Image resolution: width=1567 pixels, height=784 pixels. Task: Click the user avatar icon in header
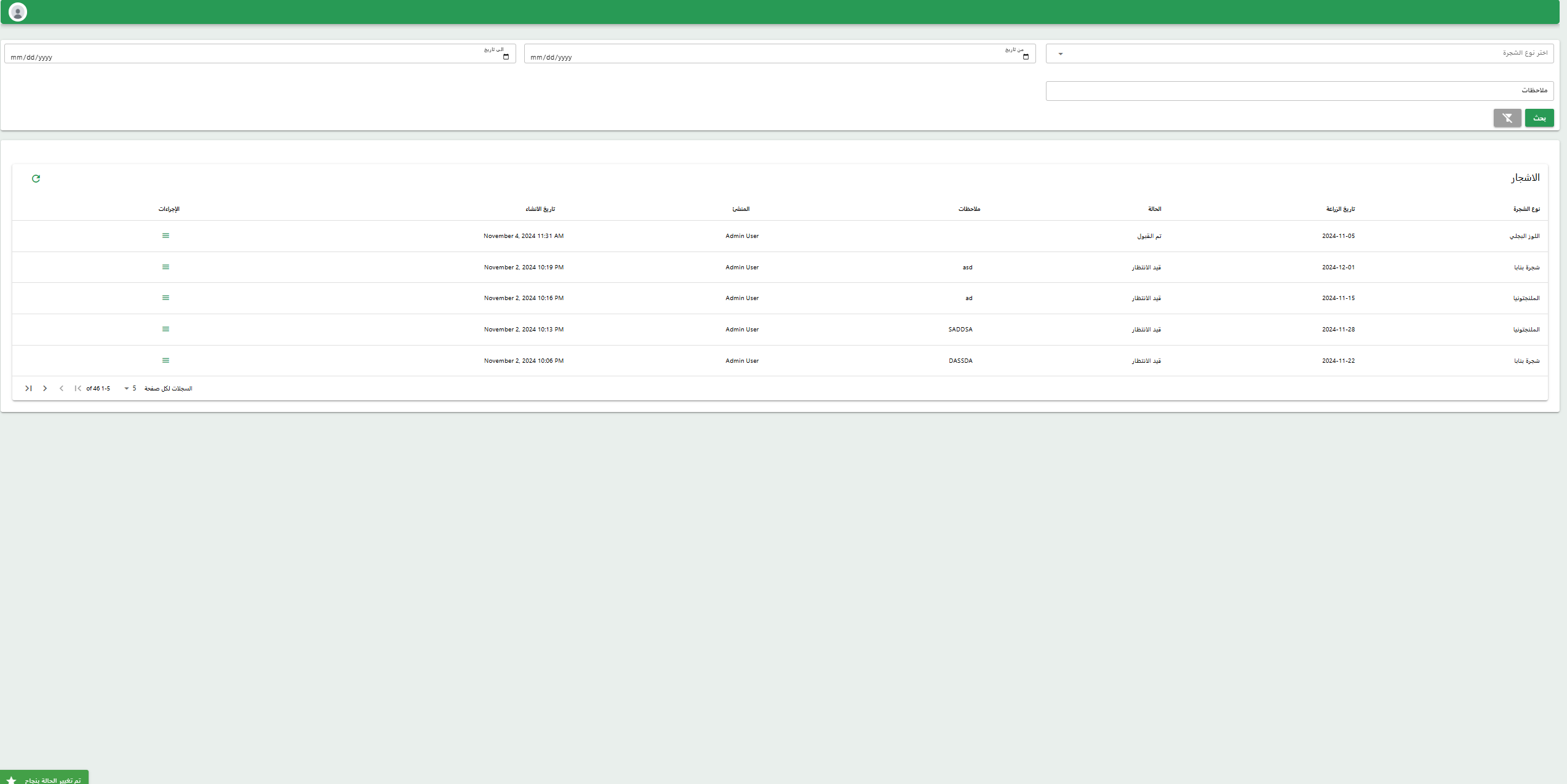18,12
